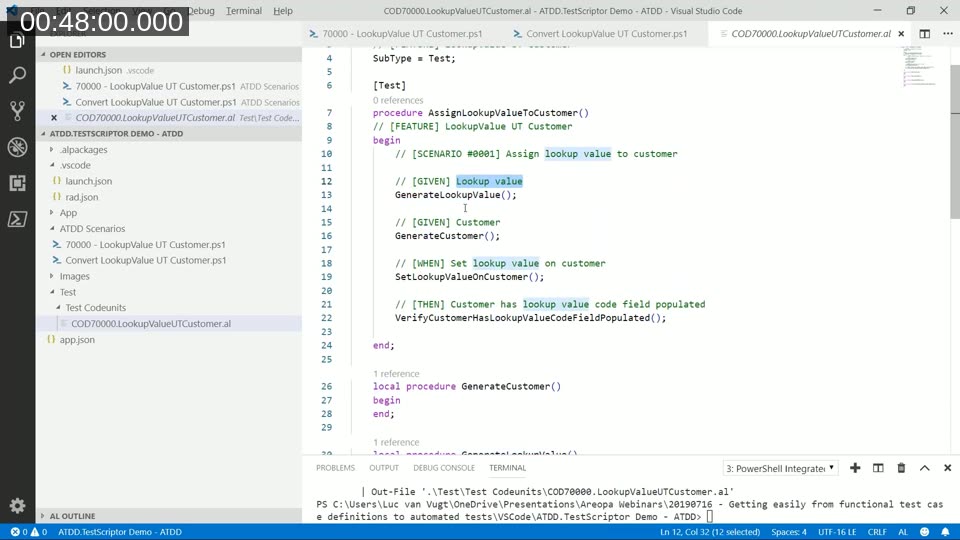
Task: Click the PowerShell terminal prompt input
Action: click(x=710, y=517)
